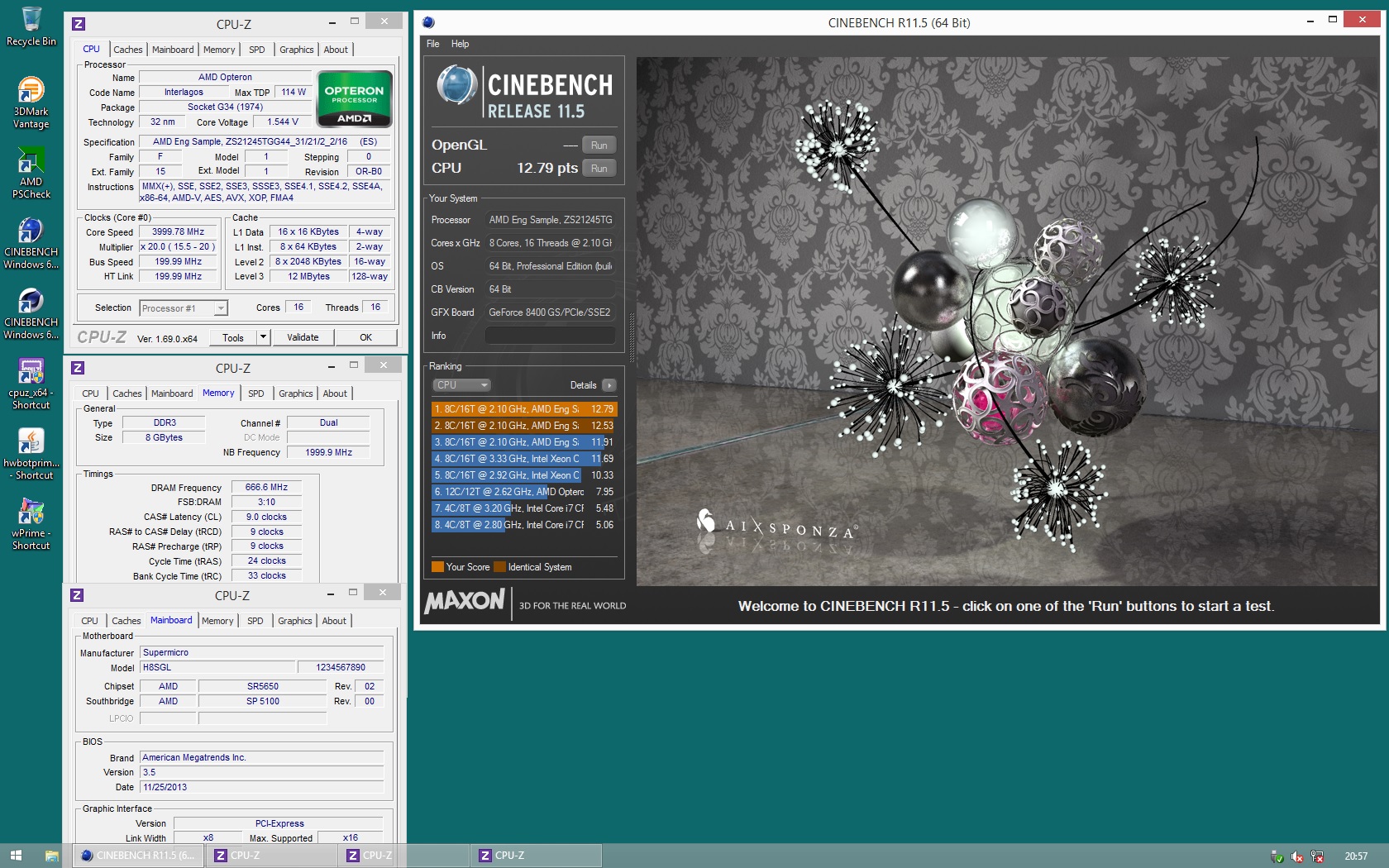Open the safely remove hardware tray icon
Viewport: 1389px width, 868px height.
tap(1277, 856)
